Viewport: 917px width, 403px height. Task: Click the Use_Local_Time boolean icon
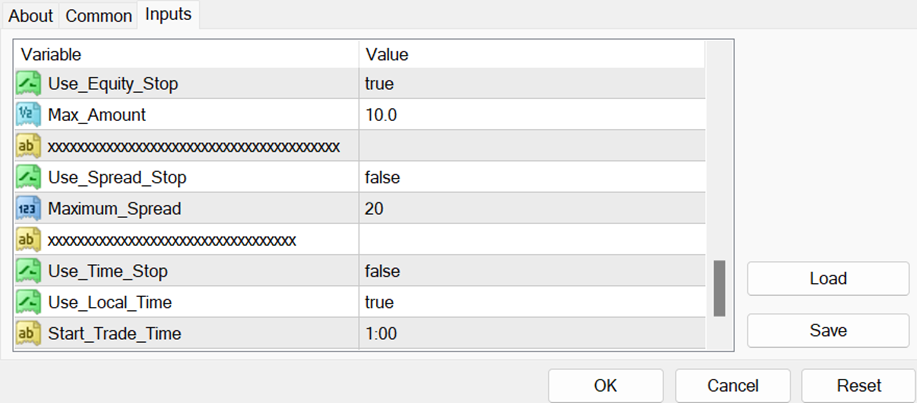pyautogui.click(x=28, y=302)
